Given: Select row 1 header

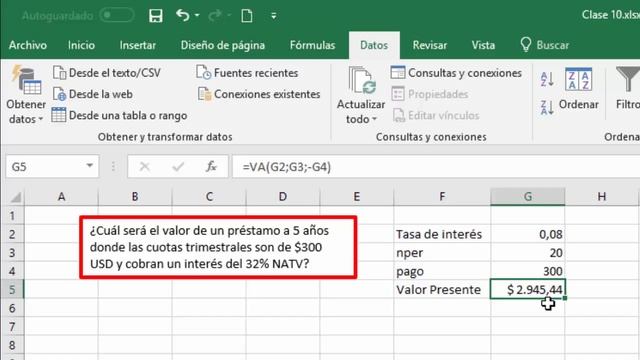Looking at the screenshot, I should pos(12,215).
